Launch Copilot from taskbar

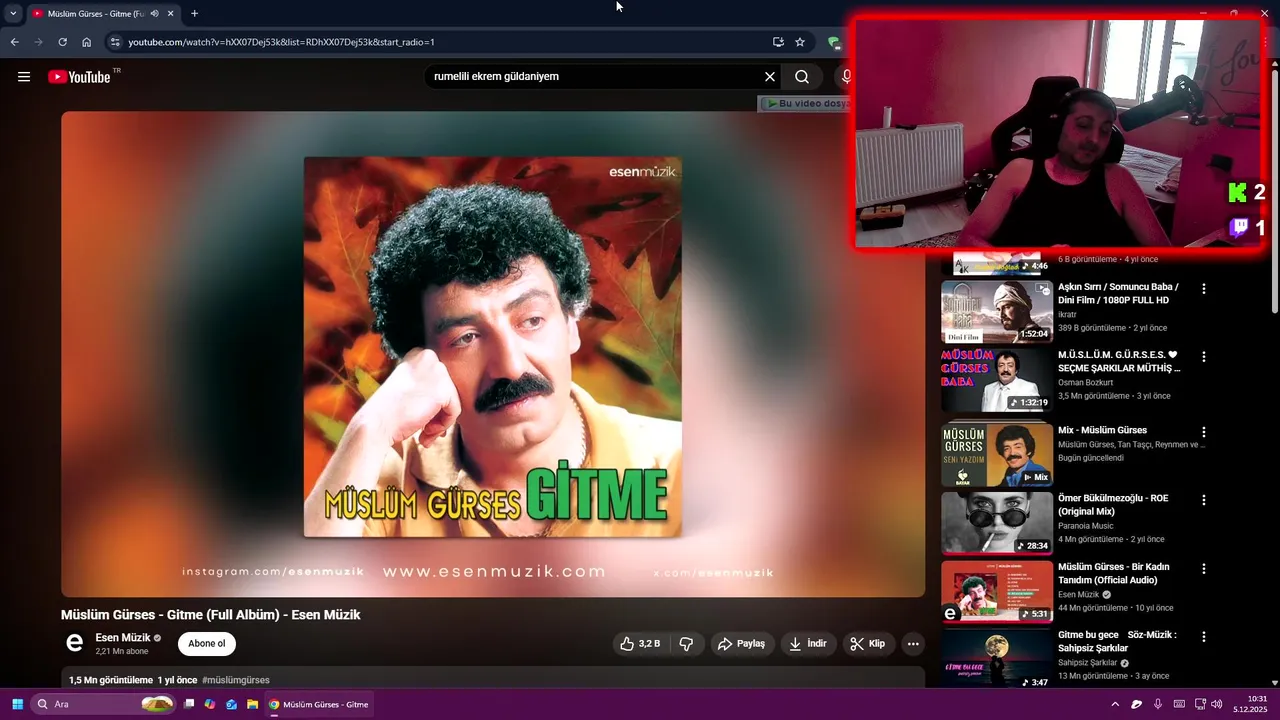[210, 704]
